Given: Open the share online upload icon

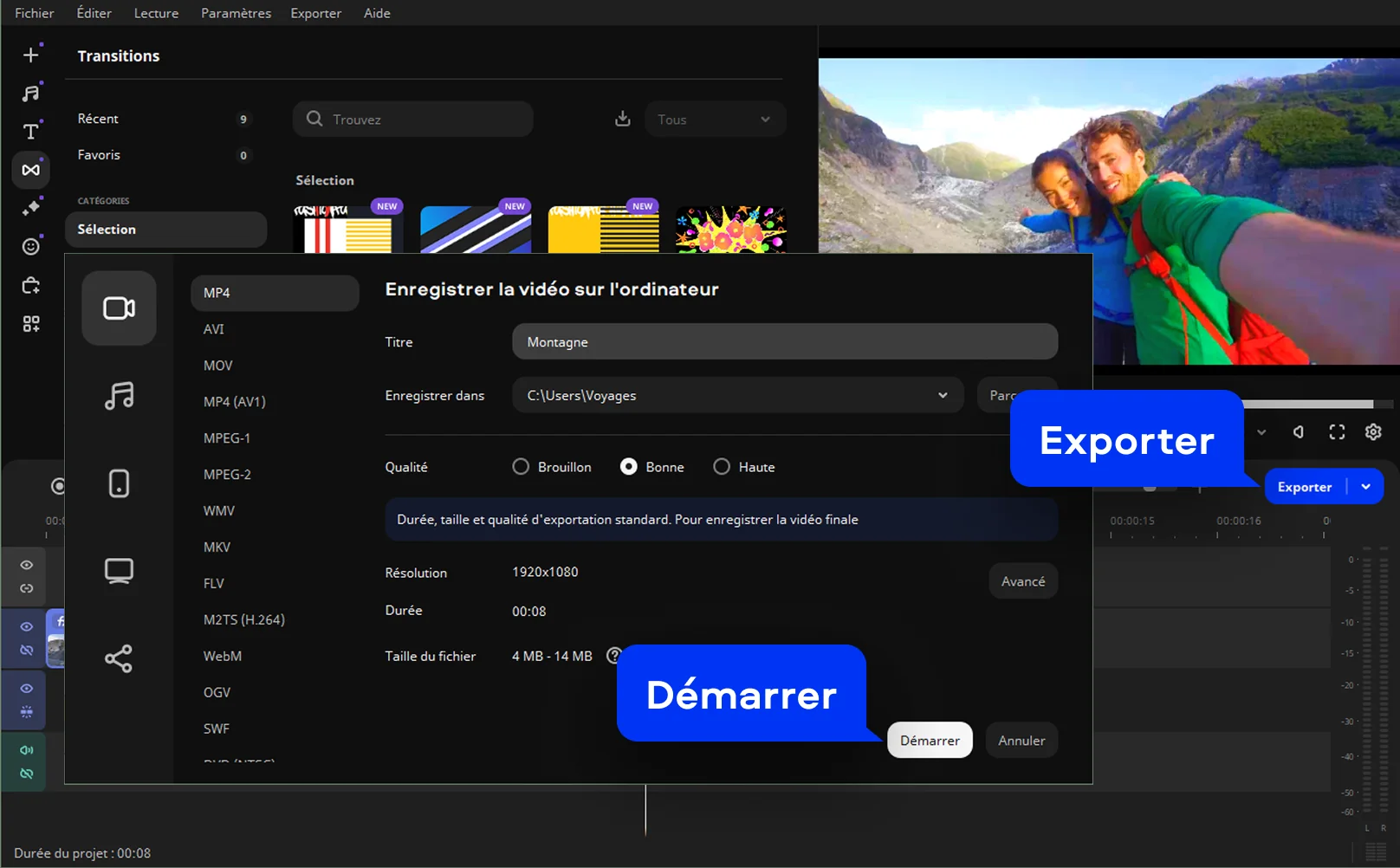Looking at the screenshot, I should tap(119, 658).
